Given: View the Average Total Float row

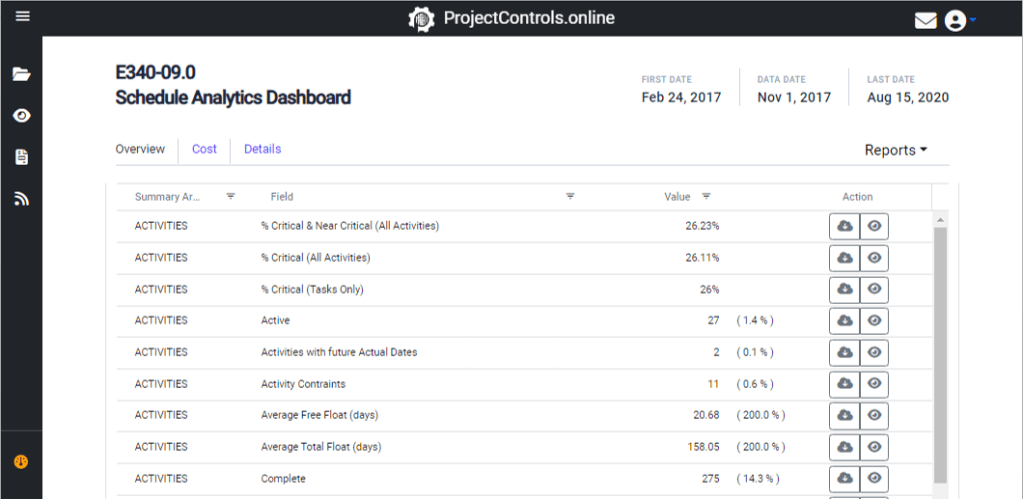Looking at the screenshot, I should click(x=874, y=447).
